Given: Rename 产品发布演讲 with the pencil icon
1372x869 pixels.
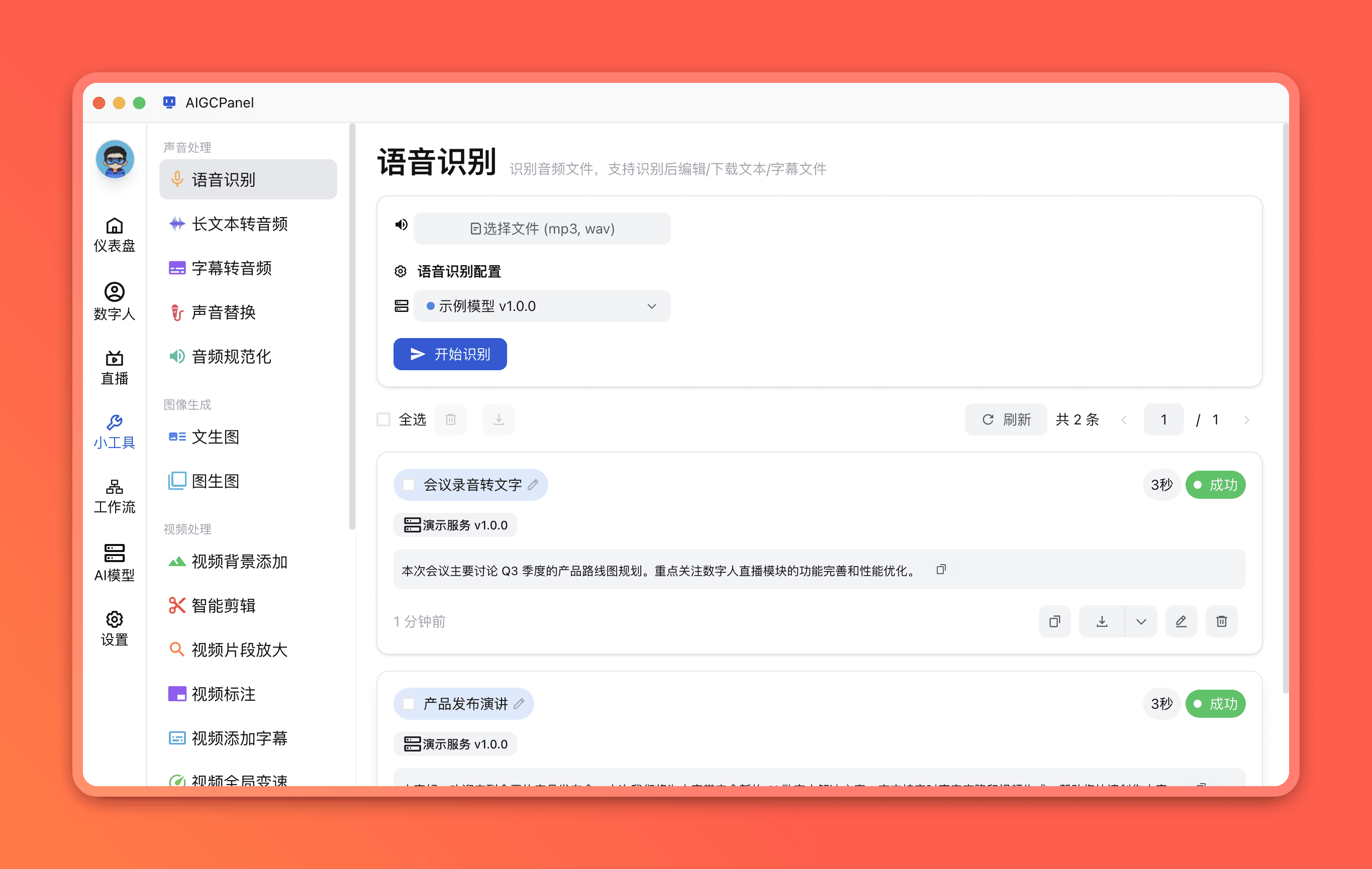Looking at the screenshot, I should (519, 704).
